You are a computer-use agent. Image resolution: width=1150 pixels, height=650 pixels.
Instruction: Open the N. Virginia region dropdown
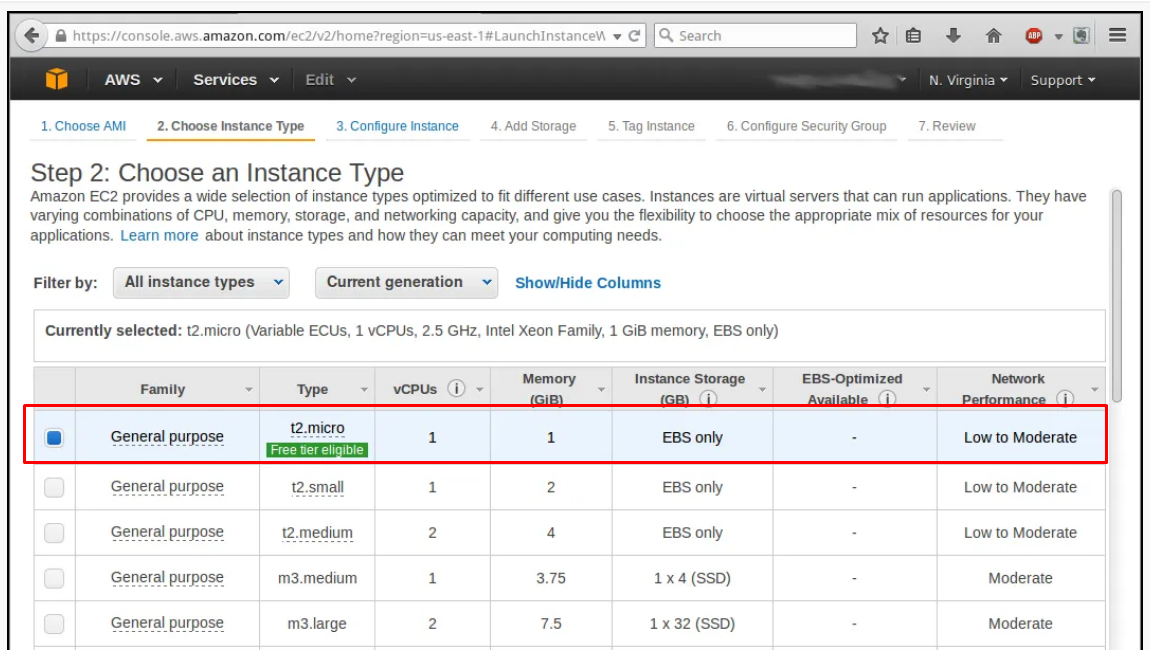(968, 80)
